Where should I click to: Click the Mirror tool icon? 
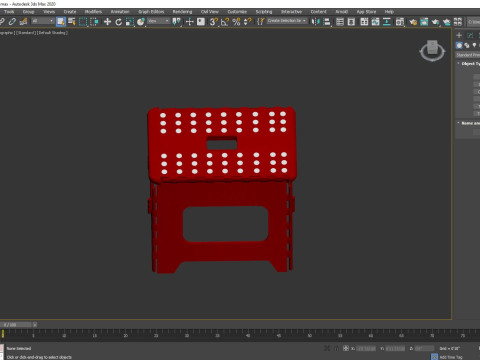click(315, 22)
